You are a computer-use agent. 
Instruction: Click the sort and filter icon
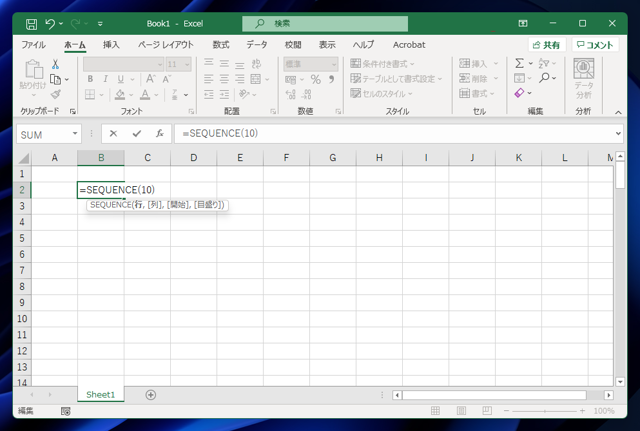pyautogui.click(x=544, y=63)
